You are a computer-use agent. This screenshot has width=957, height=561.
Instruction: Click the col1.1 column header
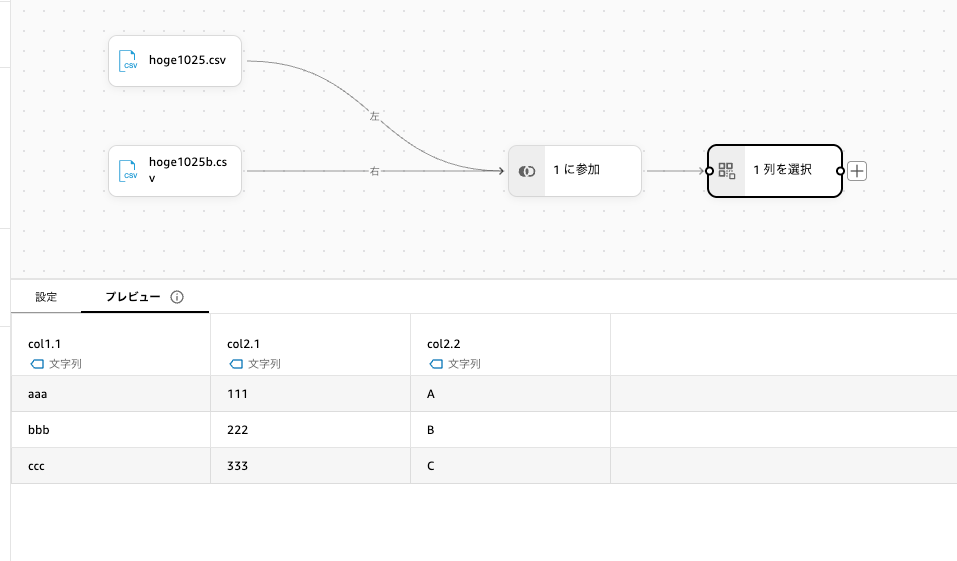46,344
